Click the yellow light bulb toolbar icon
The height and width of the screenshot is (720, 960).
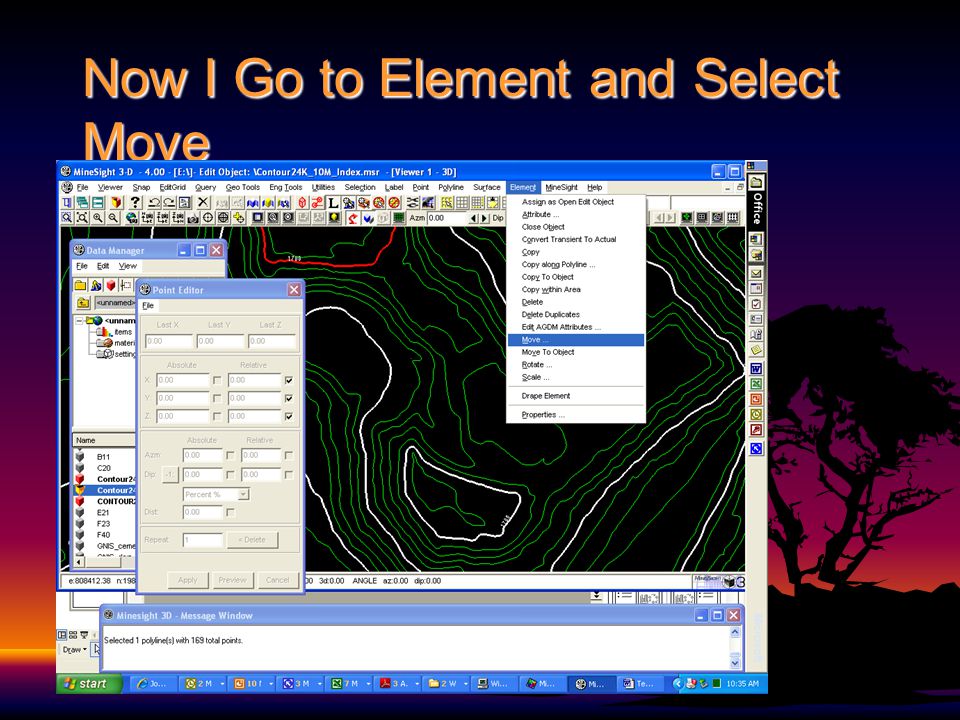[x=334, y=217]
